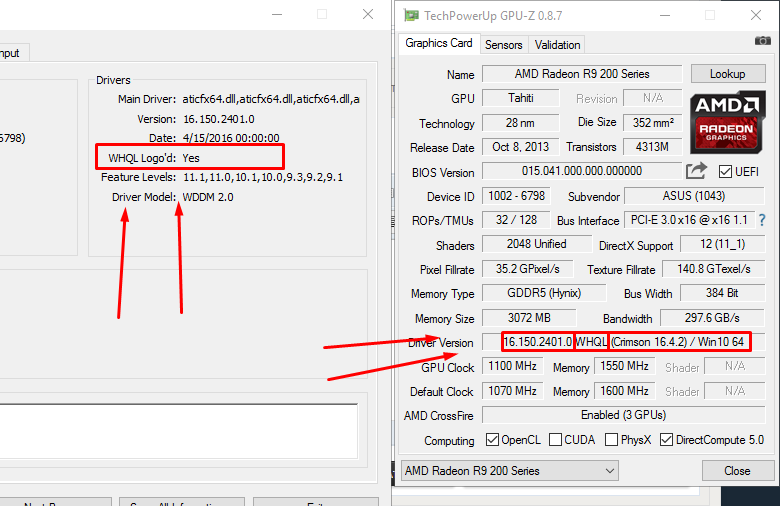Click the BIOS export share arrow icon
Screen dimensions: 780x506
tap(696, 171)
